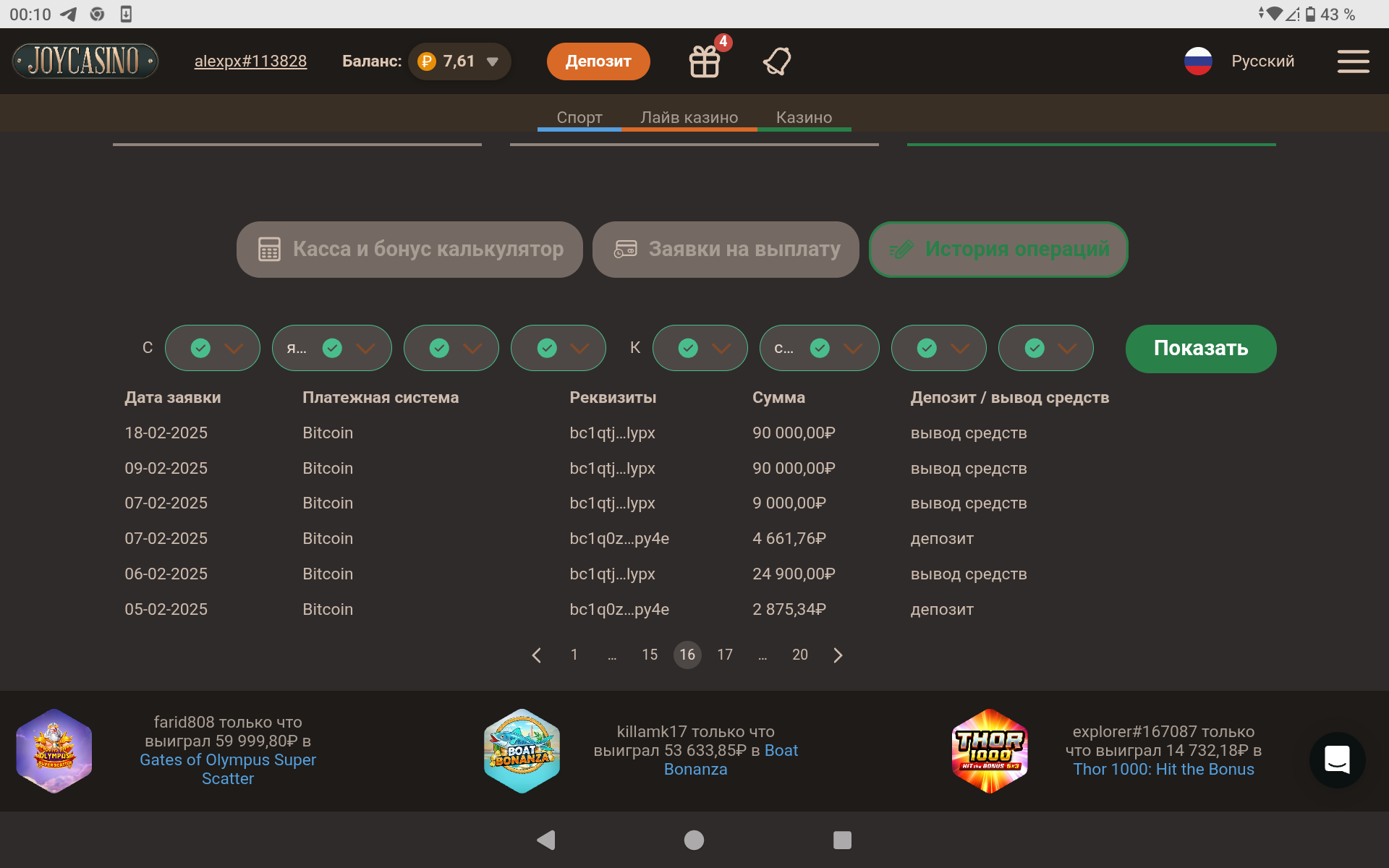Open the start month dropdown labeled я...

(x=331, y=349)
